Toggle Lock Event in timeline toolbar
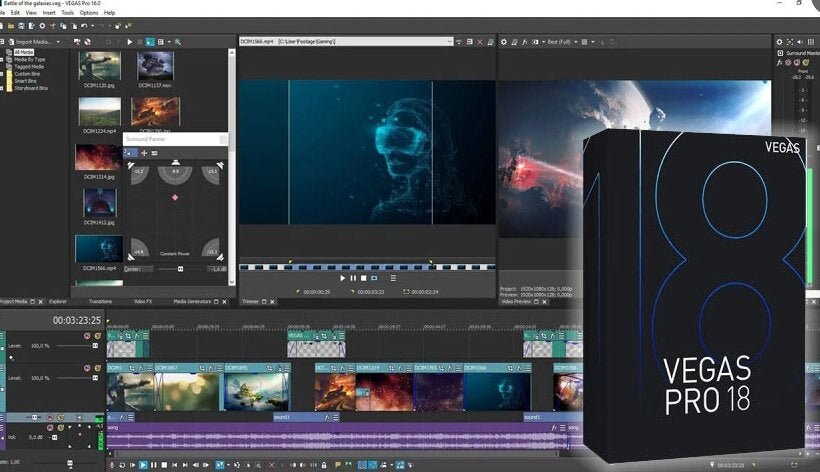Screen dimensions: 820x472 pyautogui.click(x=324, y=465)
